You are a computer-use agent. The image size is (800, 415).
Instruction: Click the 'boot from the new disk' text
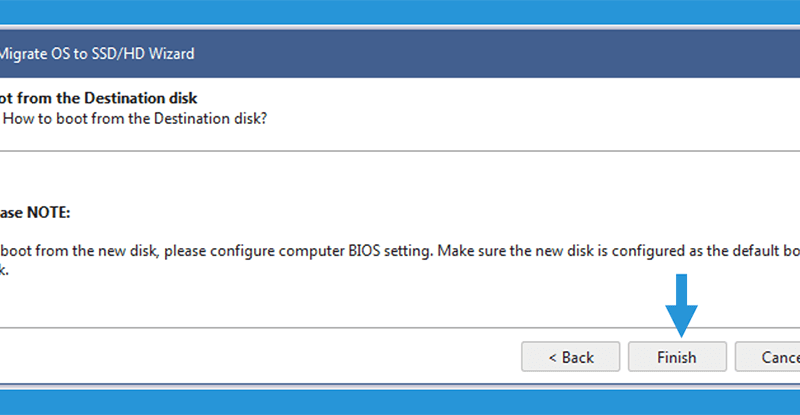[78, 251]
